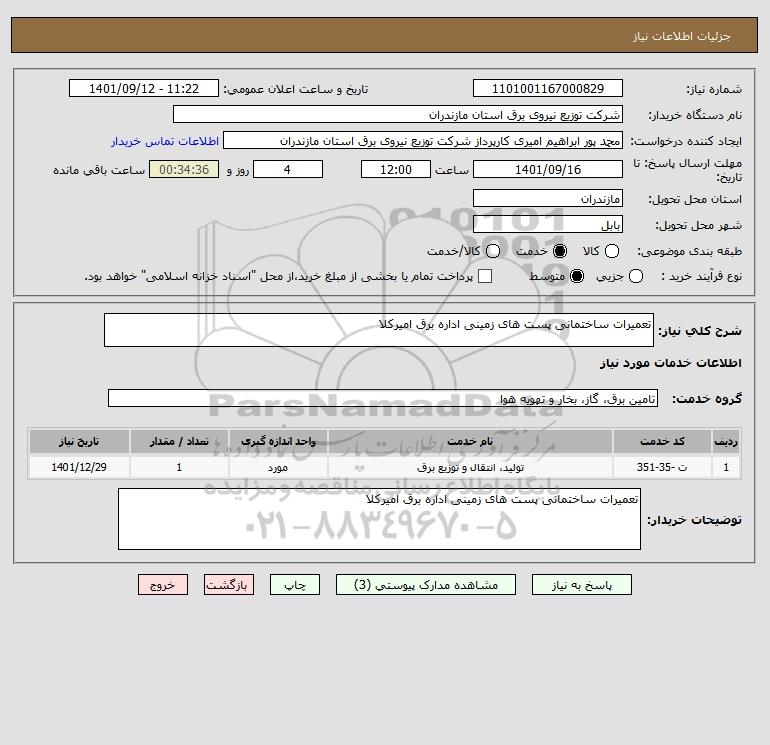The image size is (770, 745).
Task: Click the واحد اندازه گیری column header
Action: point(278,441)
